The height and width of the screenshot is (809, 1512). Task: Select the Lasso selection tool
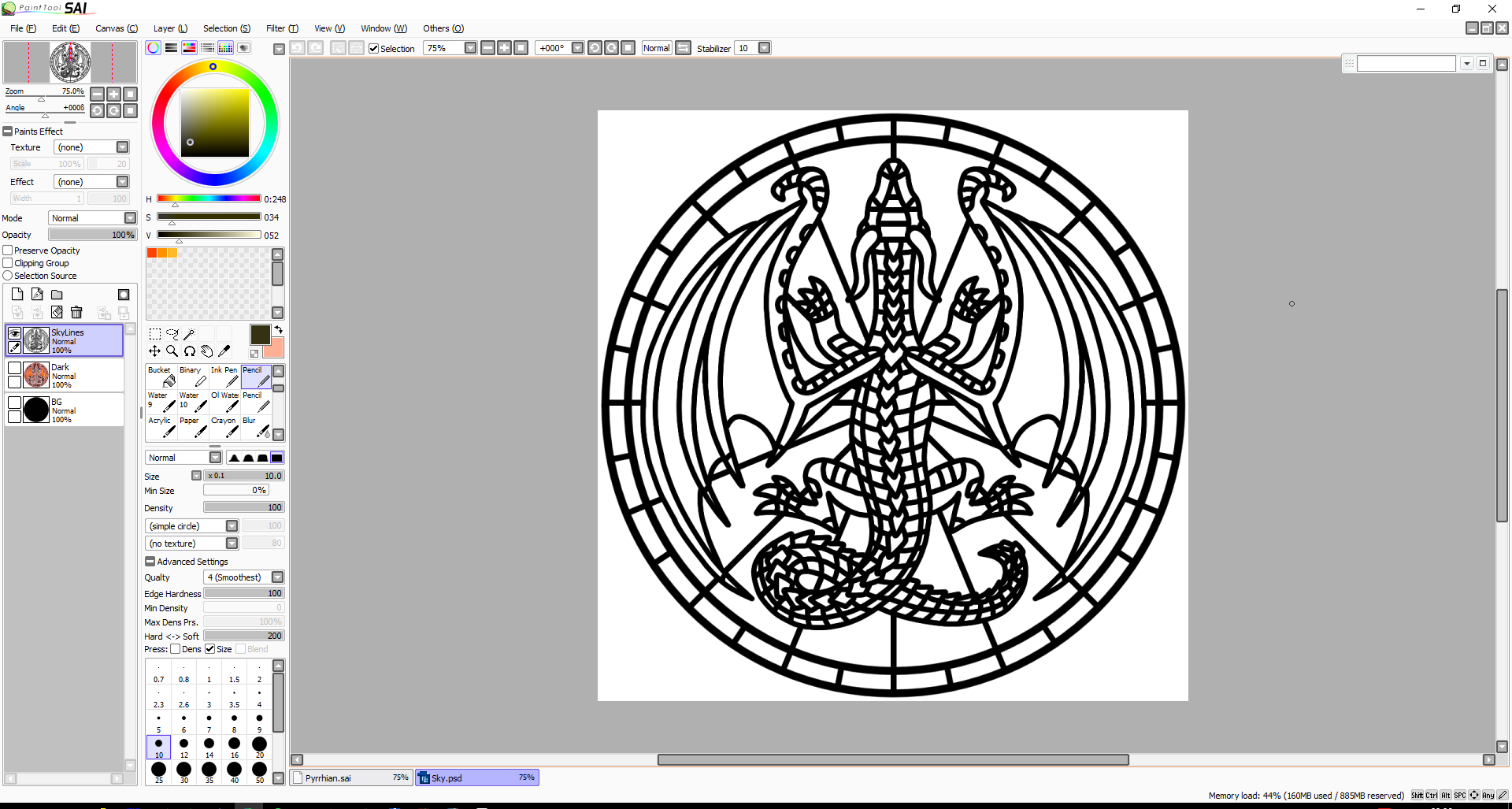click(x=172, y=334)
